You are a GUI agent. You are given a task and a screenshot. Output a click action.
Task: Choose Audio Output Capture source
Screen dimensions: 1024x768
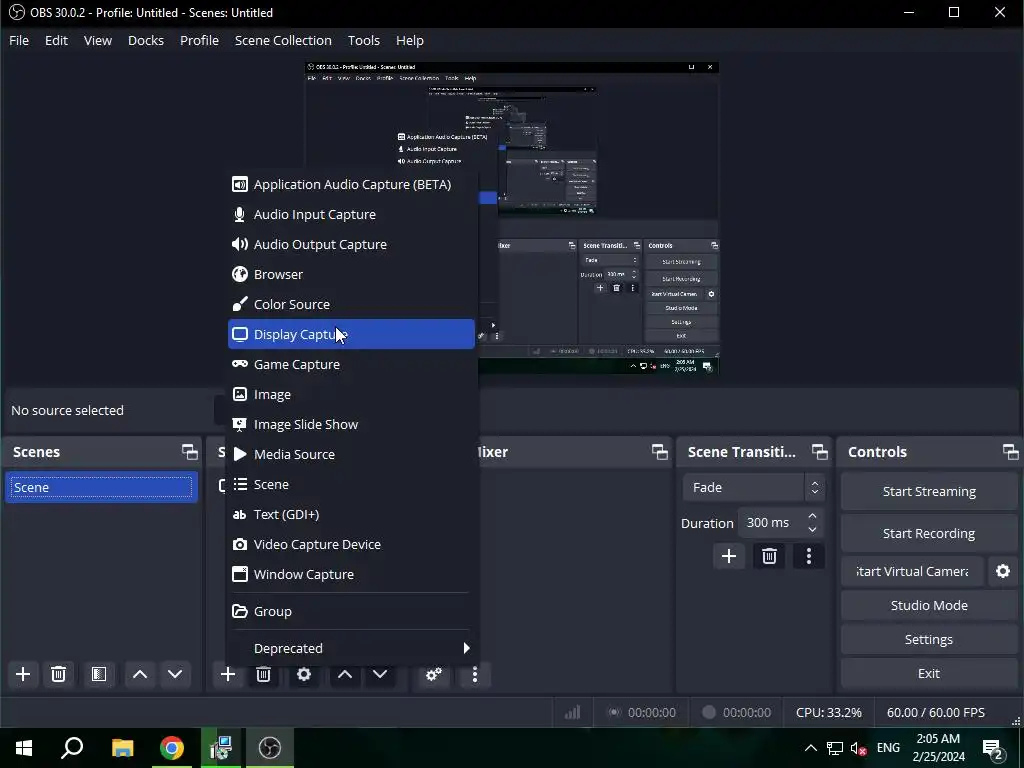tap(351, 245)
